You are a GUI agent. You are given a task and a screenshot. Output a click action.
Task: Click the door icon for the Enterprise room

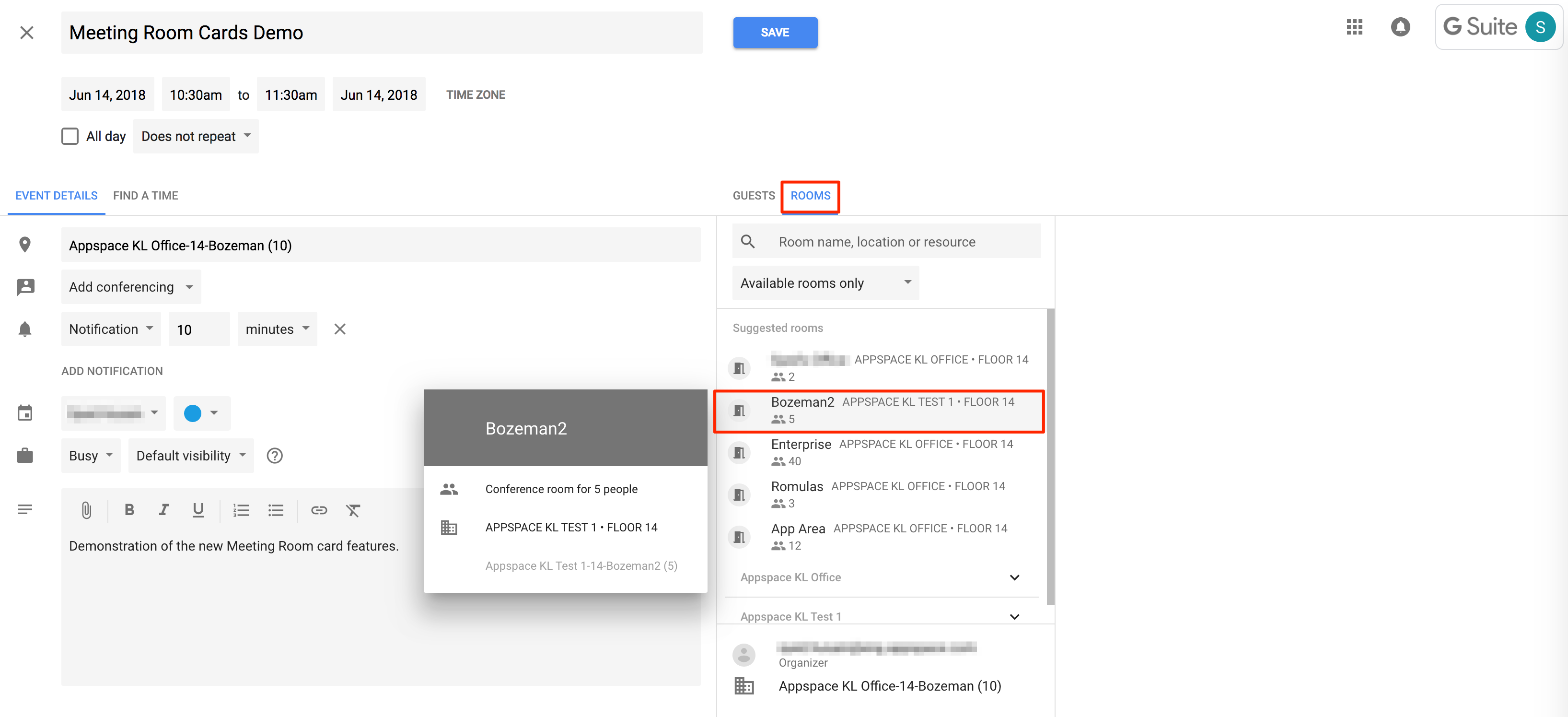[739, 453]
